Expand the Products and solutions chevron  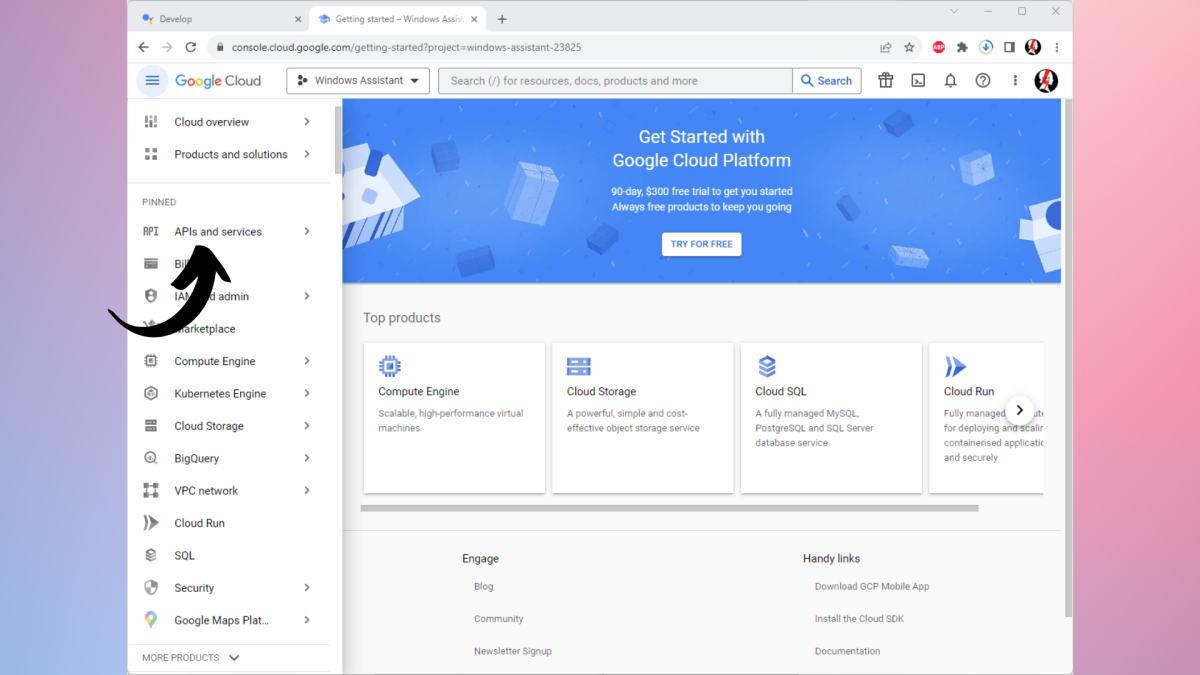pos(307,154)
